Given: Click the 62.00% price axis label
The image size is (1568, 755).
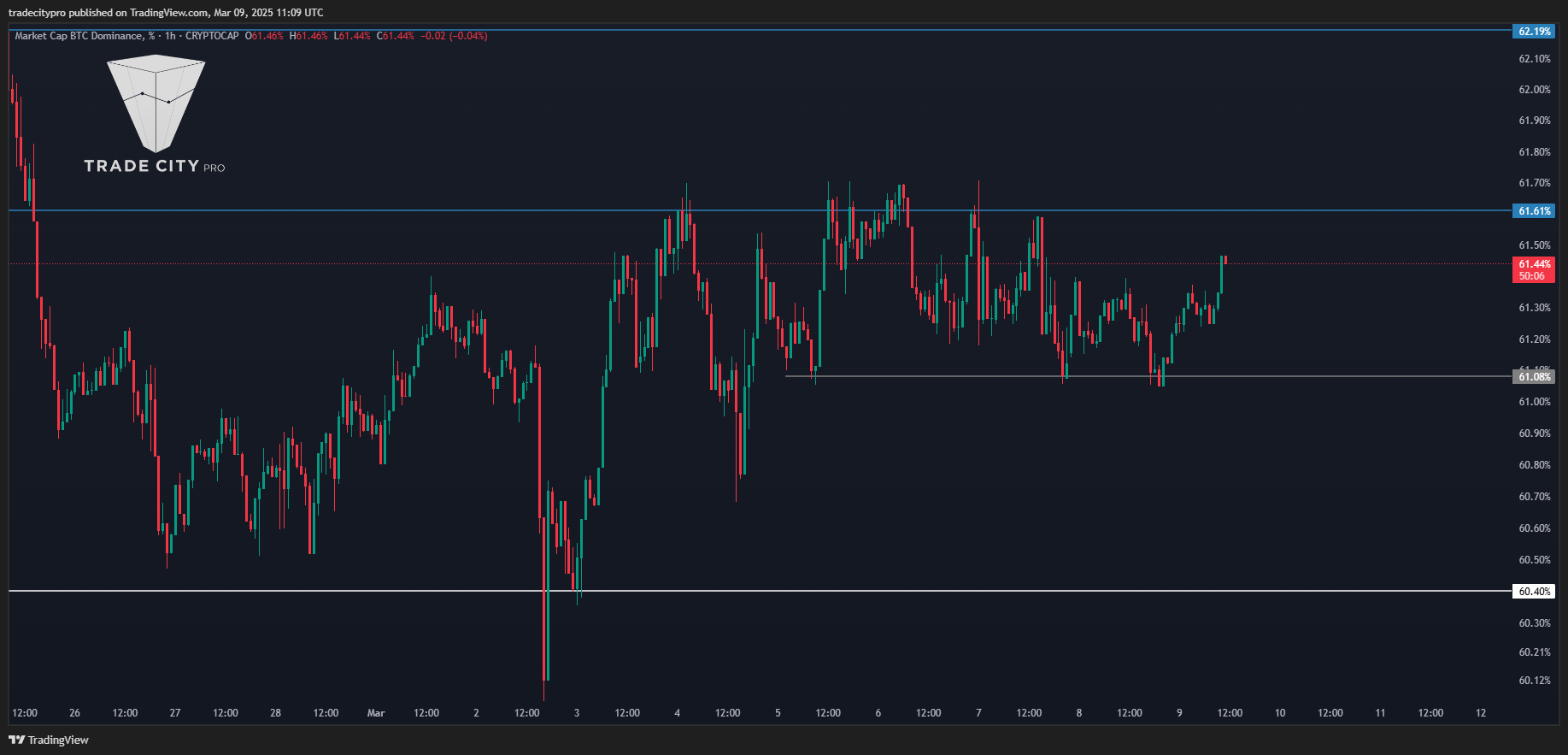Looking at the screenshot, I should (x=1534, y=90).
